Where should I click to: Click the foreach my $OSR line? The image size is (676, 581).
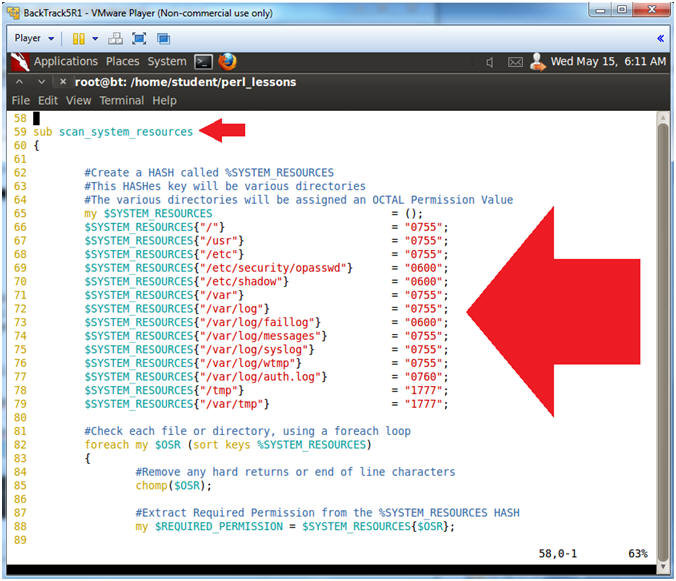coord(228,445)
